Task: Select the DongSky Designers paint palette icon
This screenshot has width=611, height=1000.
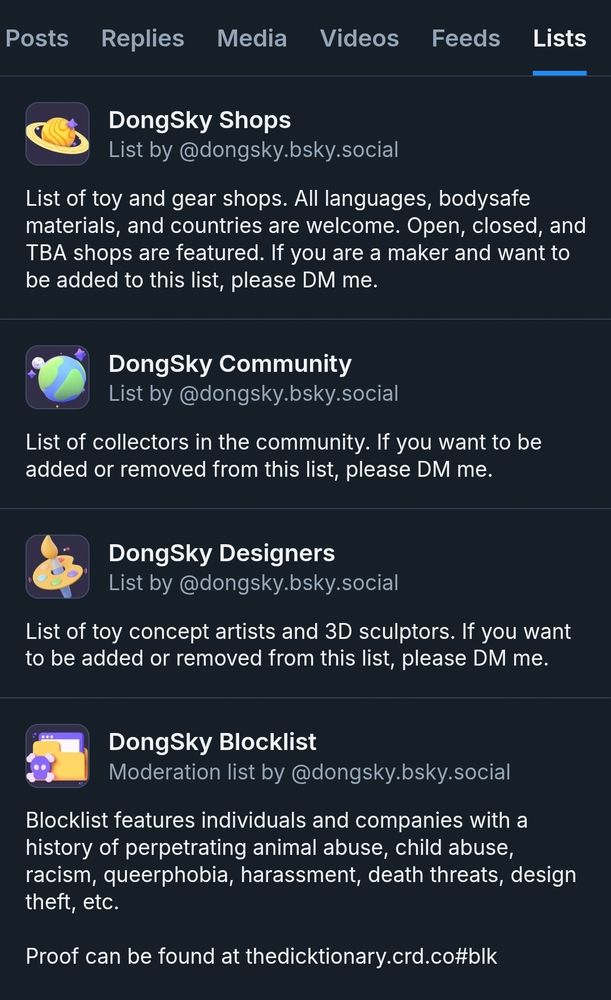Action: point(57,567)
